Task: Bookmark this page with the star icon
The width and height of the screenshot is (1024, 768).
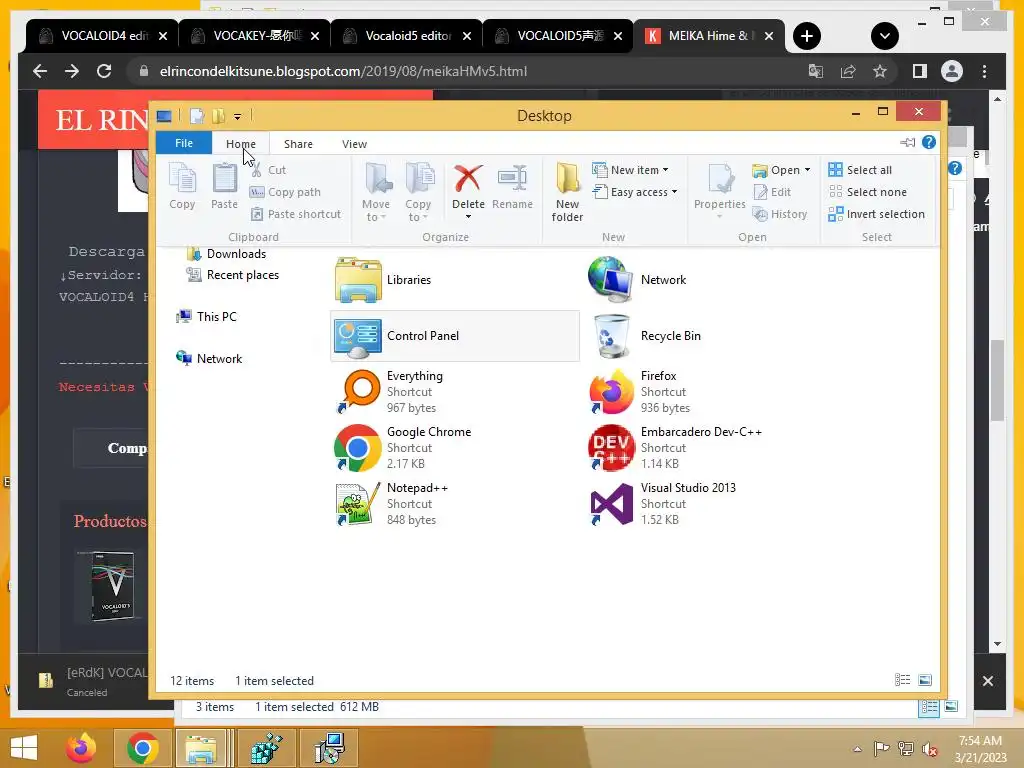Action: pos(880,71)
